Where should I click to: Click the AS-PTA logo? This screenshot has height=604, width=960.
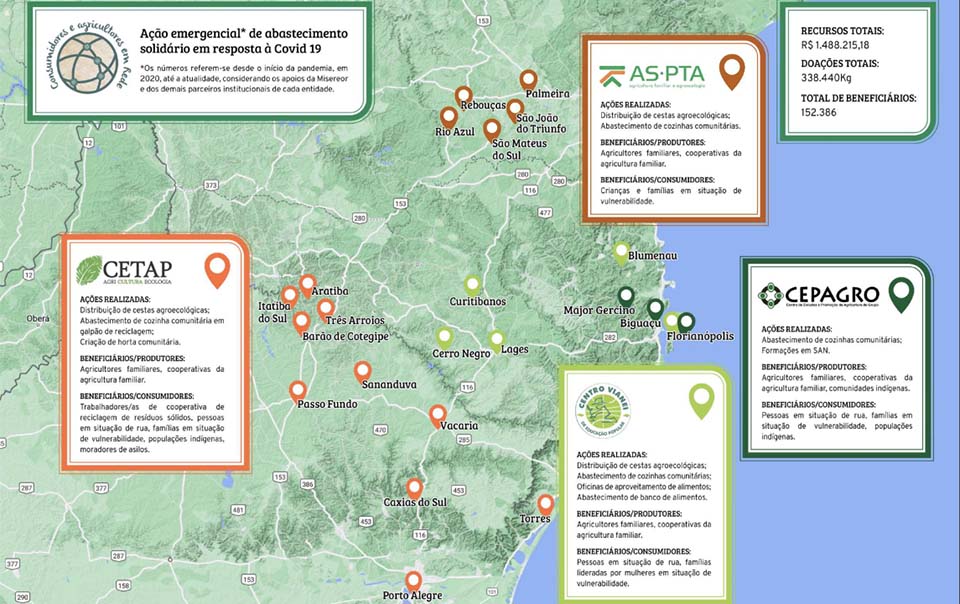click(x=651, y=75)
